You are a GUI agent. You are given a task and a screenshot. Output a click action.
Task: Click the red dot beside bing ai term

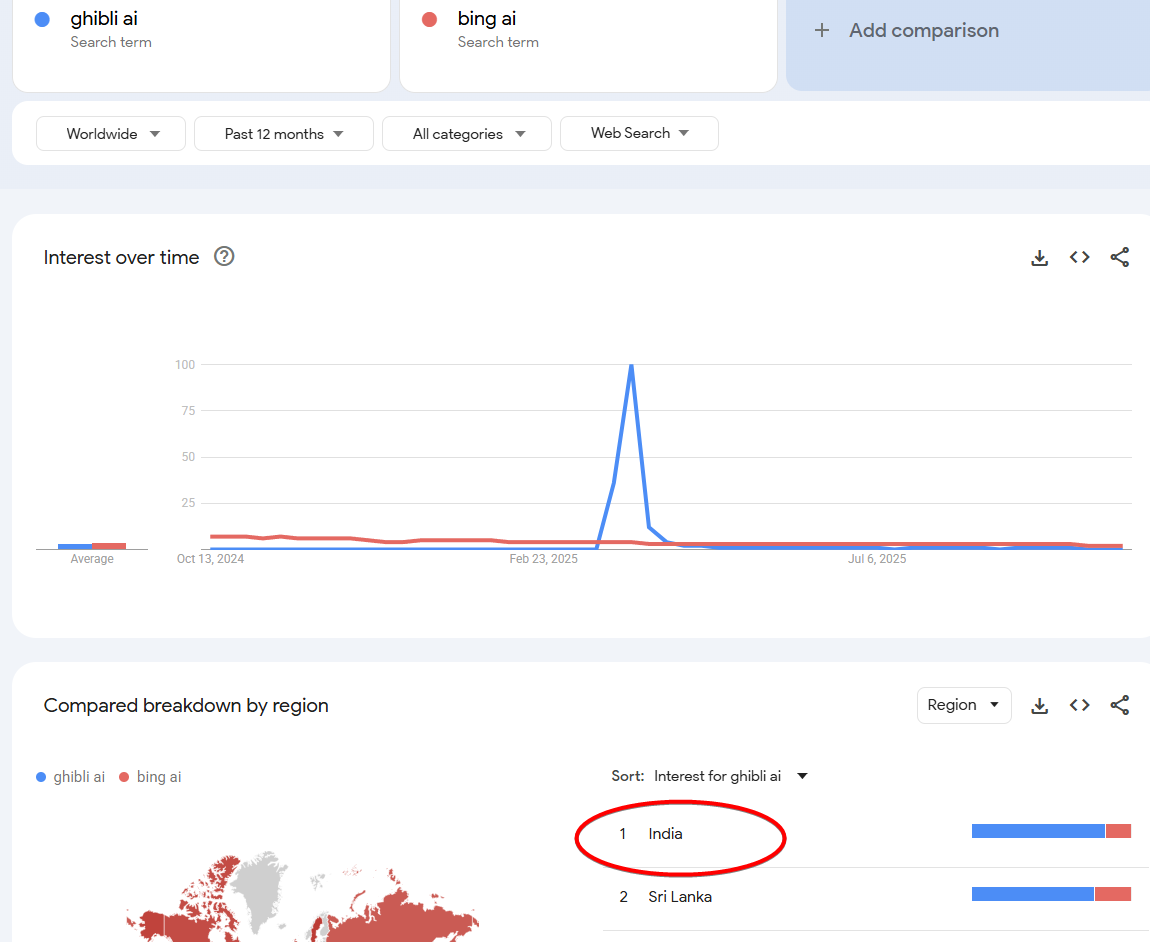pos(430,20)
